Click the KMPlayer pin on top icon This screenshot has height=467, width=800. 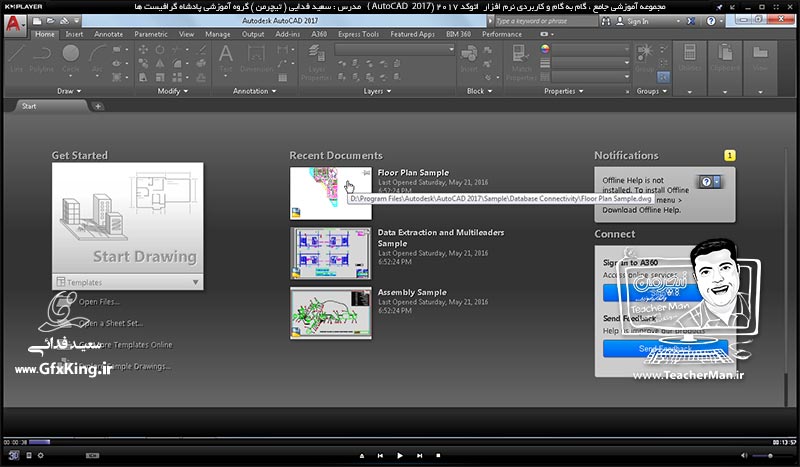pos(719,7)
